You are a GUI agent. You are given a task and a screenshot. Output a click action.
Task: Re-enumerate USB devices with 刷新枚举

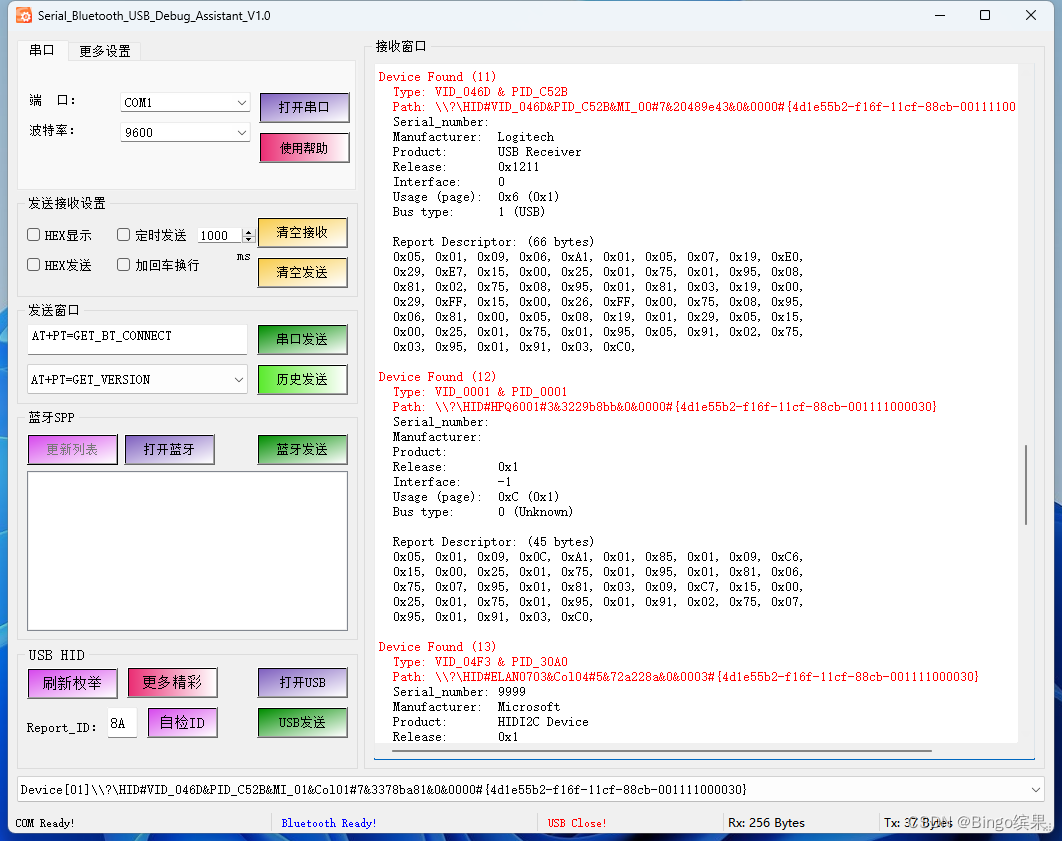[x=72, y=683]
